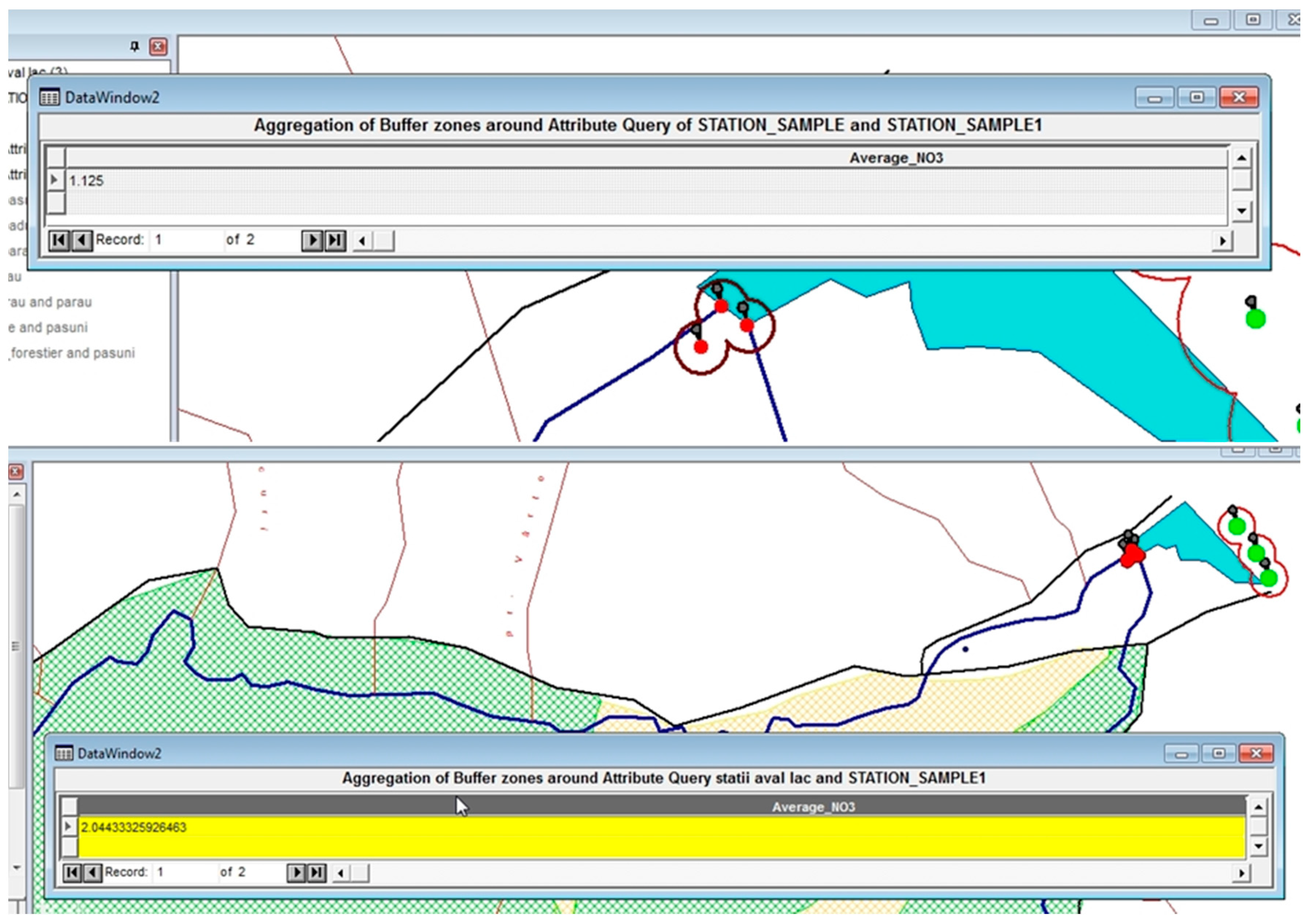Viewport: 1309px width, 924px height.
Task: Advance to next record in upper DataWindow2
Action: click(312, 241)
